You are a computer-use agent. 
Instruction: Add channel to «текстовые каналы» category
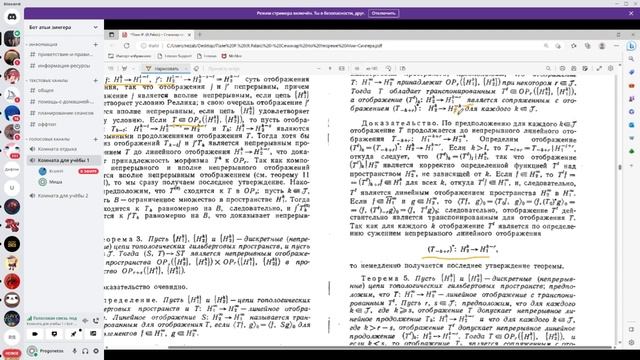(x=96, y=80)
